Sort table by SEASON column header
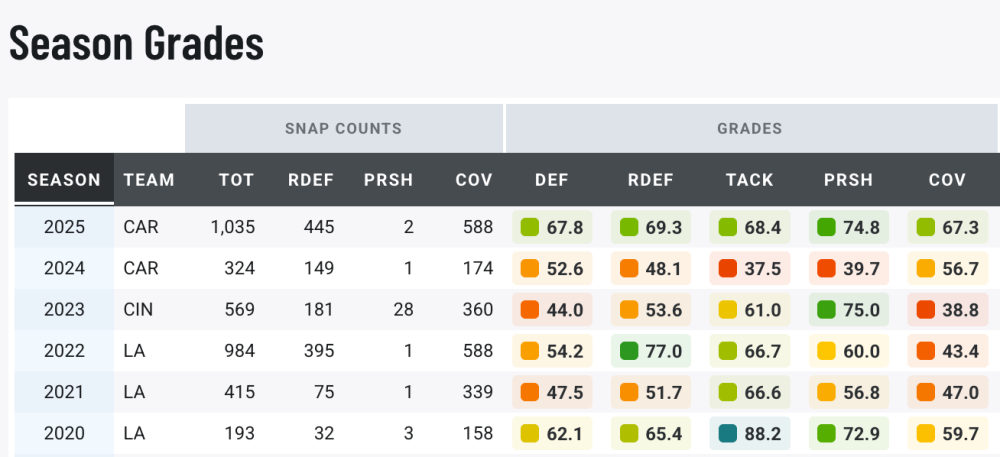The width and height of the screenshot is (1000, 457). coord(64,180)
